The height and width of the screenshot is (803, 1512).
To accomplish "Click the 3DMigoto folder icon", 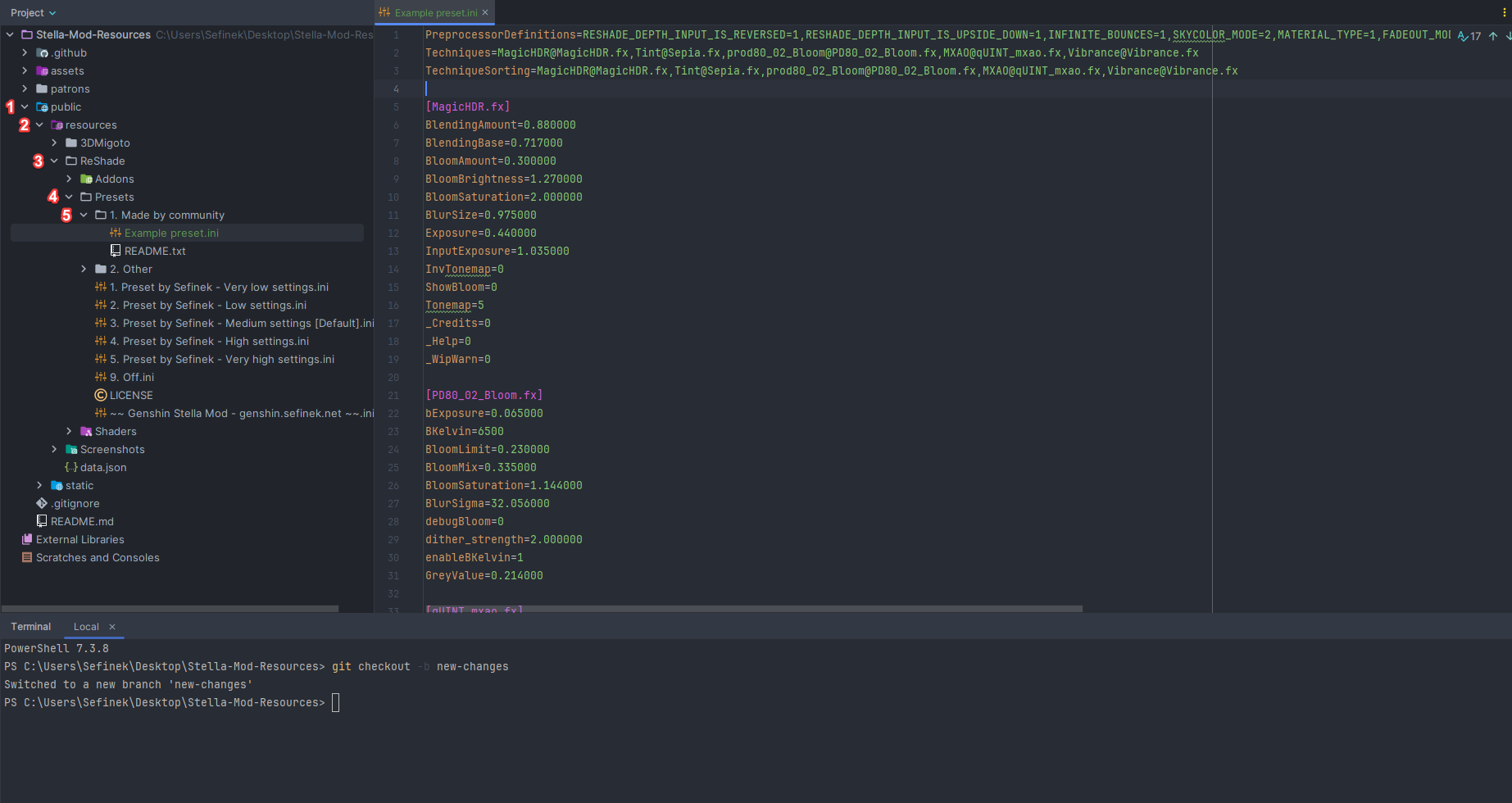I will [x=71, y=143].
